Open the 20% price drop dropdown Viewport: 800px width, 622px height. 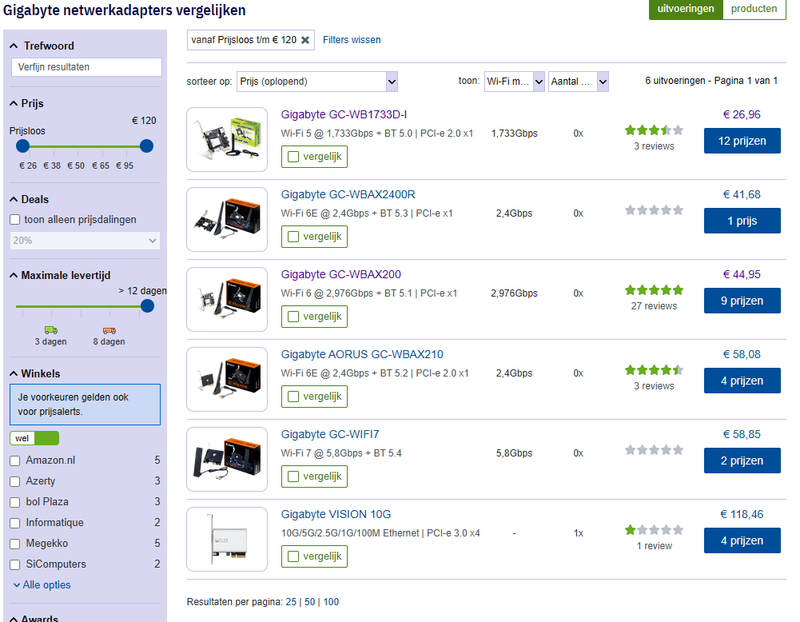[85, 240]
